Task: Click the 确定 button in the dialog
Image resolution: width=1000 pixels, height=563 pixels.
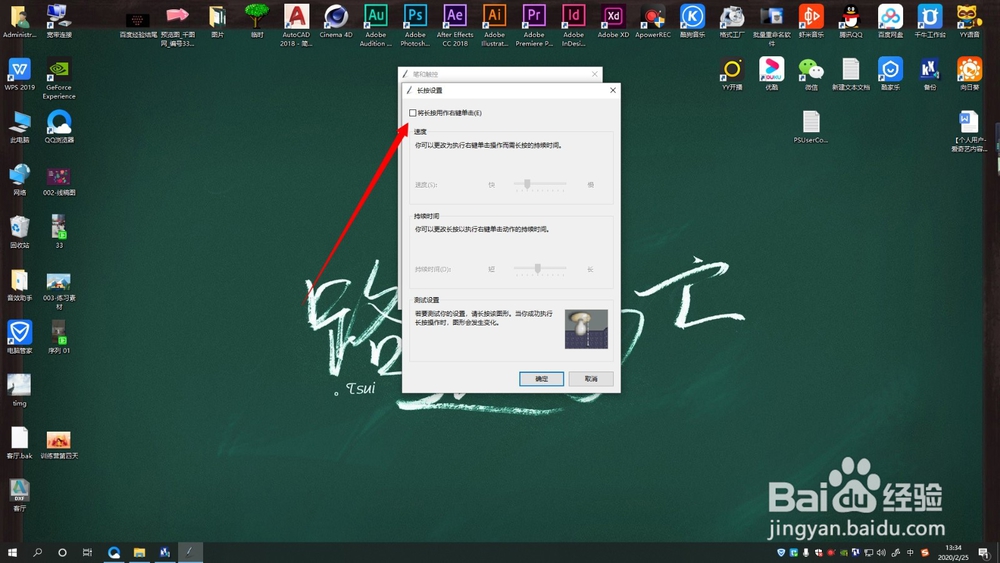Action: pos(541,379)
